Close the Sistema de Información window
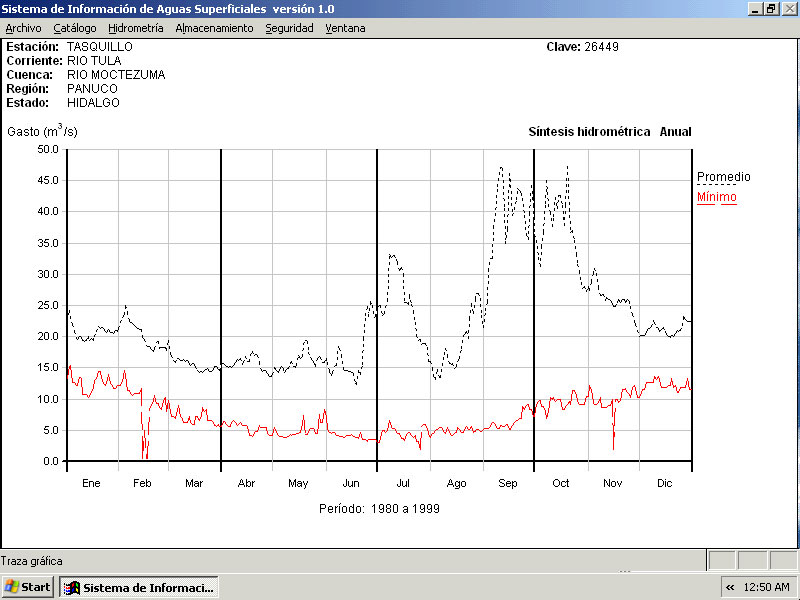 click(x=788, y=8)
